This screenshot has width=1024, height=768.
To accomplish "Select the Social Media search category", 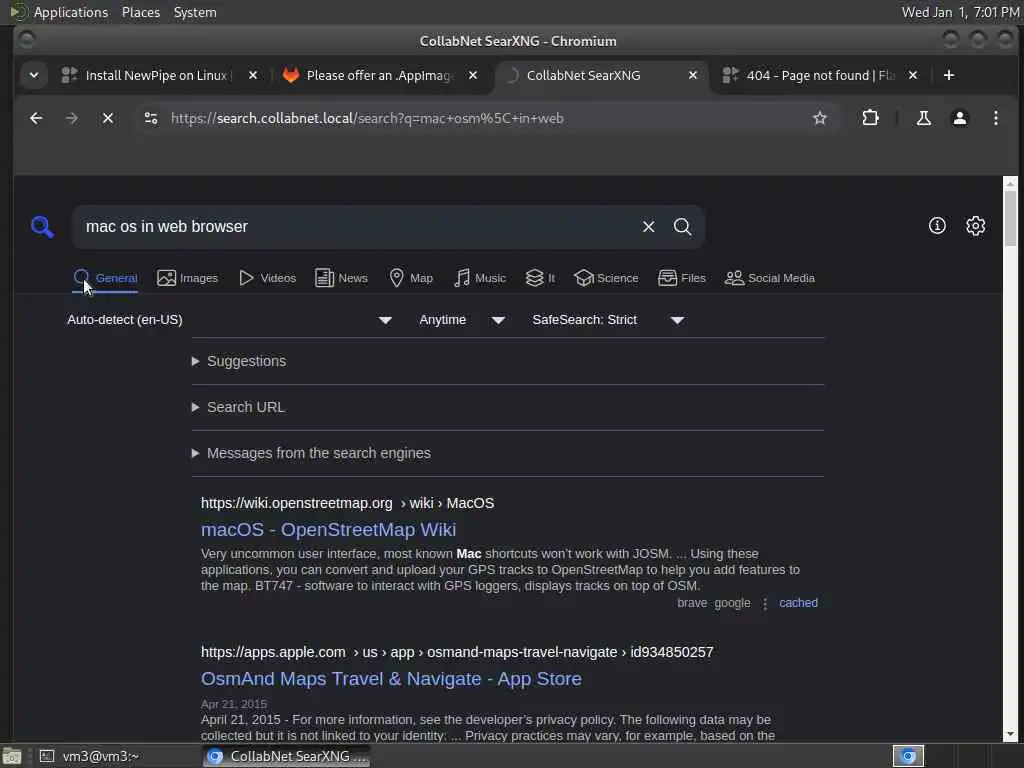I will coord(770,278).
